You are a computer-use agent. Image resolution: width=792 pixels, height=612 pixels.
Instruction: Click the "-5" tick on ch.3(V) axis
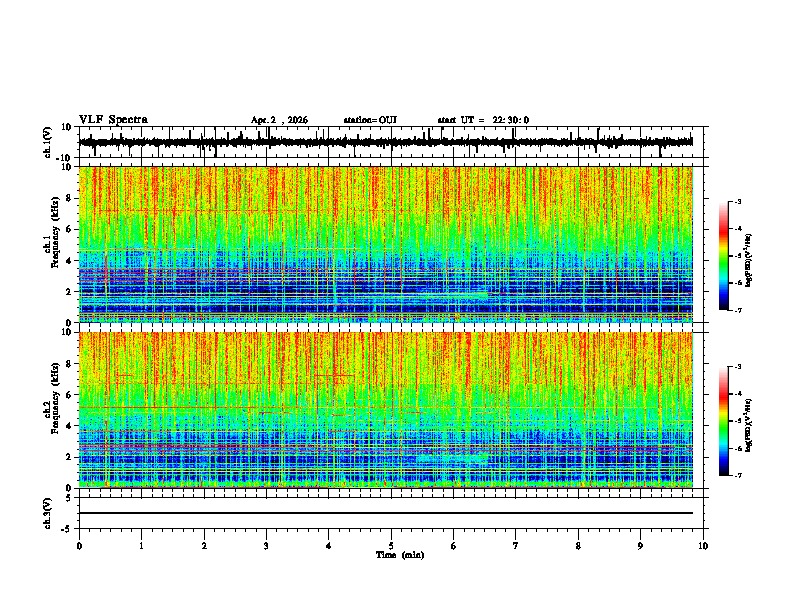pos(67,529)
